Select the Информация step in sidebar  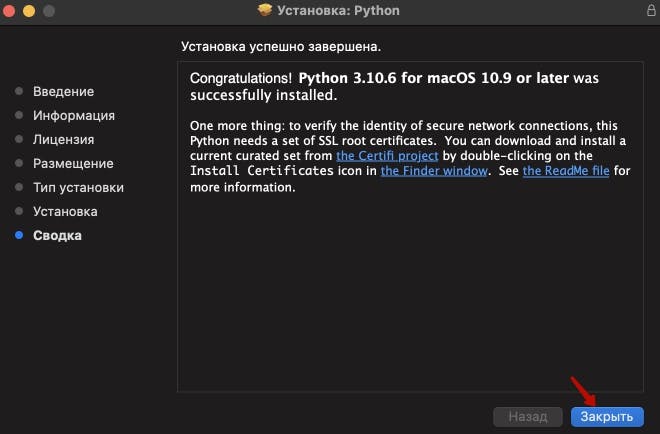[x=74, y=115]
